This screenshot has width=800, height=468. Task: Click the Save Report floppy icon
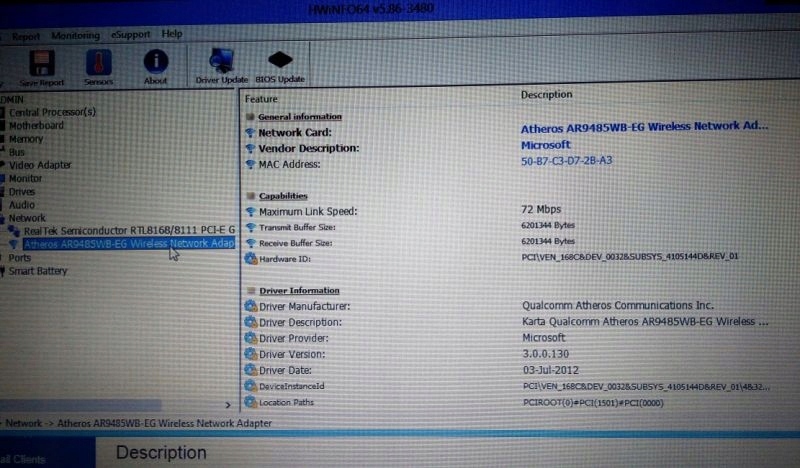click(42, 63)
